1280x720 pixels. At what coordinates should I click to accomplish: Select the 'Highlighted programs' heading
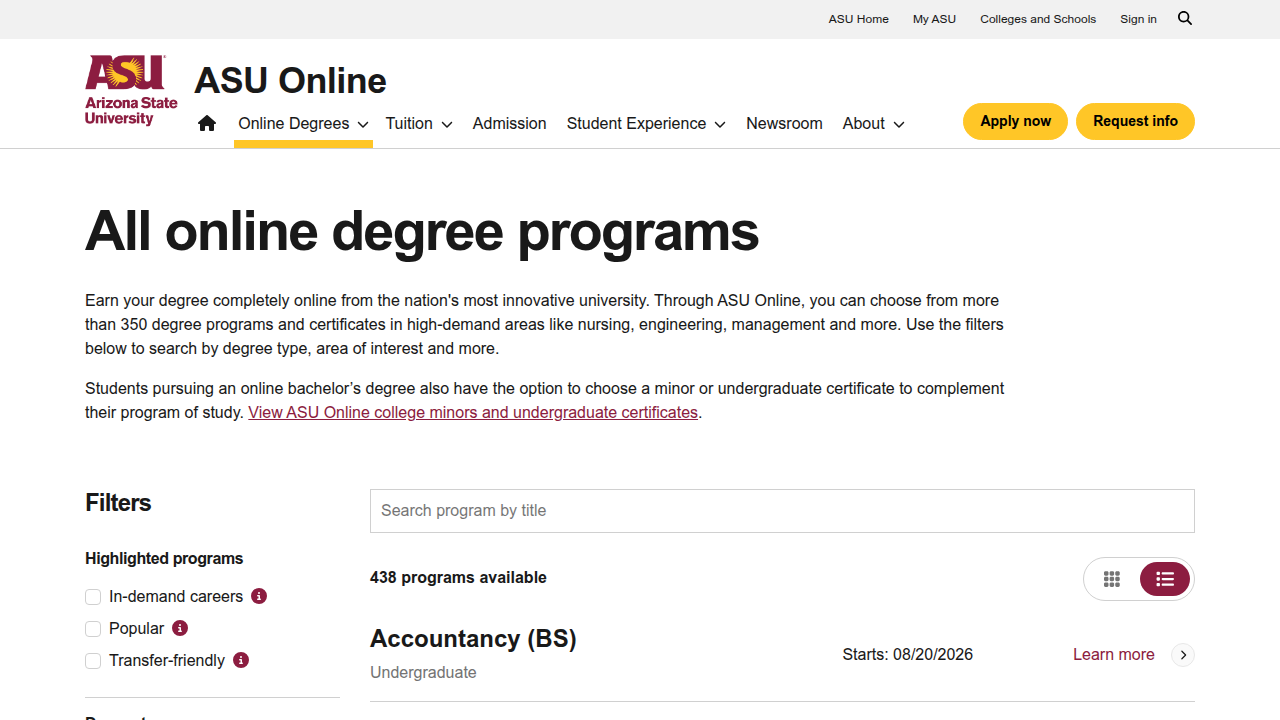pyautogui.click(x=164, y=558)
